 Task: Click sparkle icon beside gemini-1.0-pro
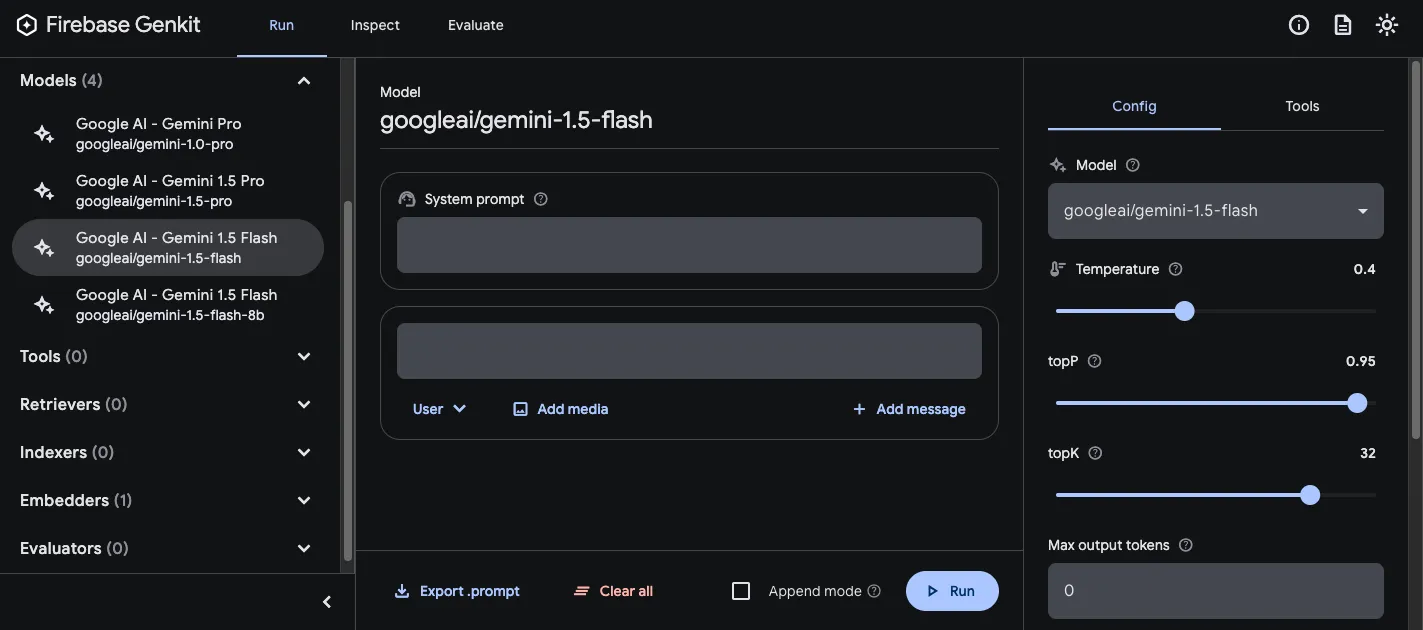[44, 134]
